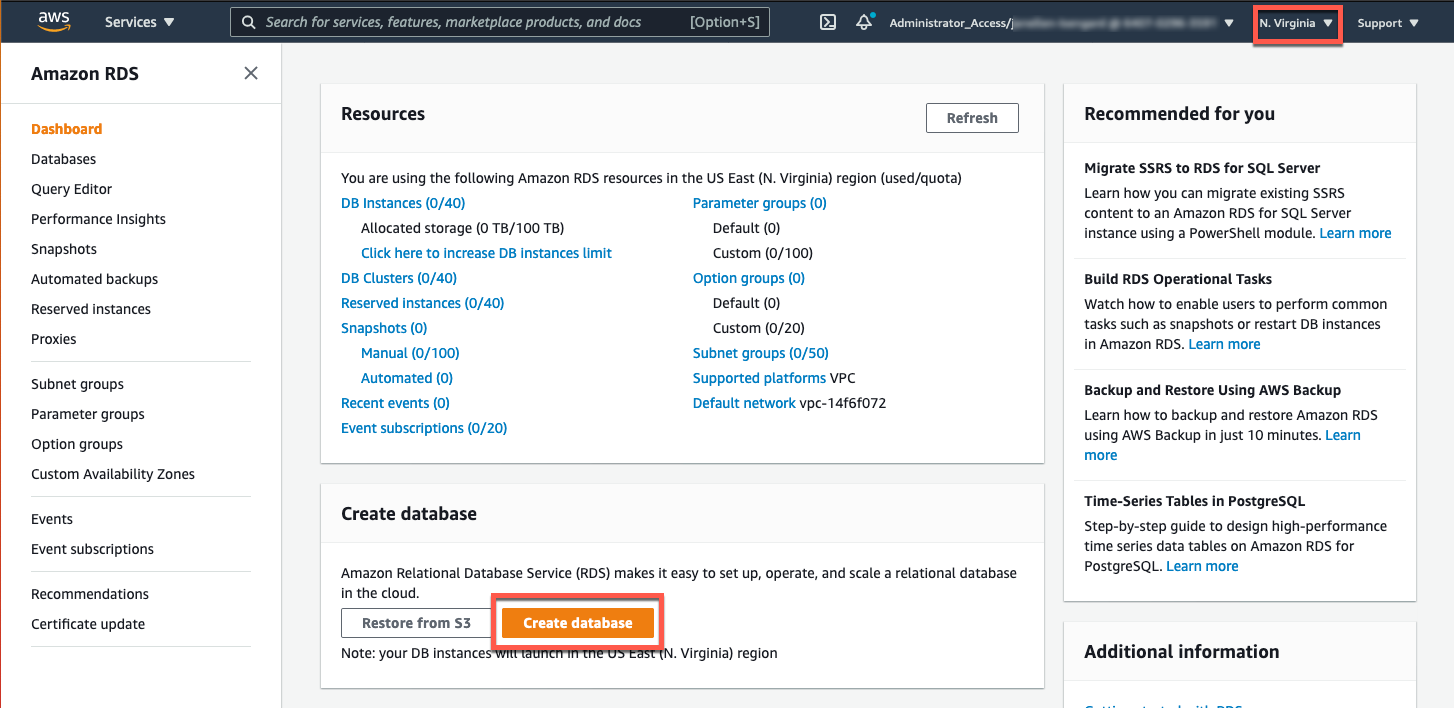Open the notifications bell icon
Image resolution: width=1454 pixels, height=708 pixels.
click(864, 22)
